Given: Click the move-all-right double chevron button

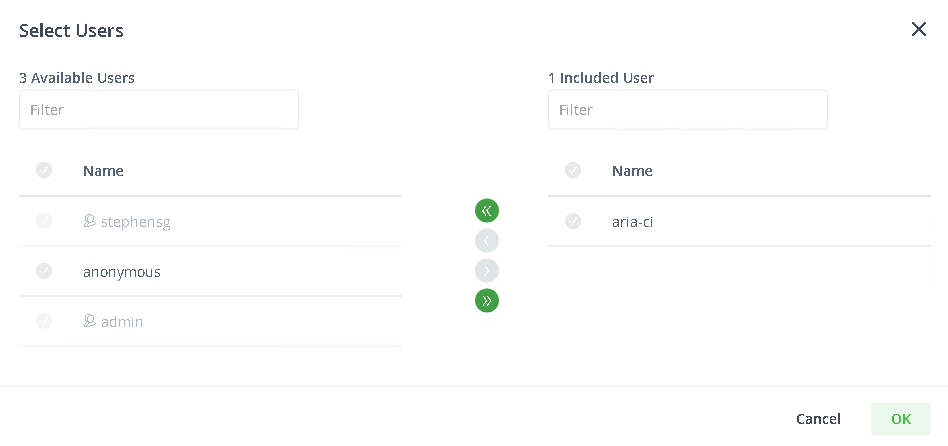Looking at the screenshot, I should tap(487, 300).
